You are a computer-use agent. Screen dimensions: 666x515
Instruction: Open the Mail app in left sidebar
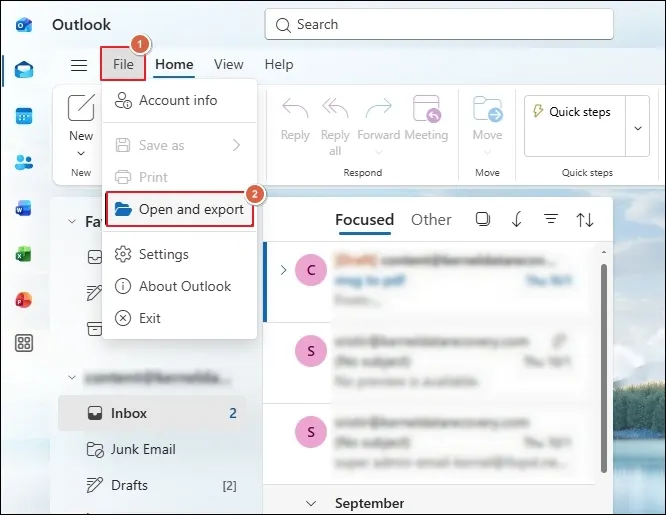point(24,70)
